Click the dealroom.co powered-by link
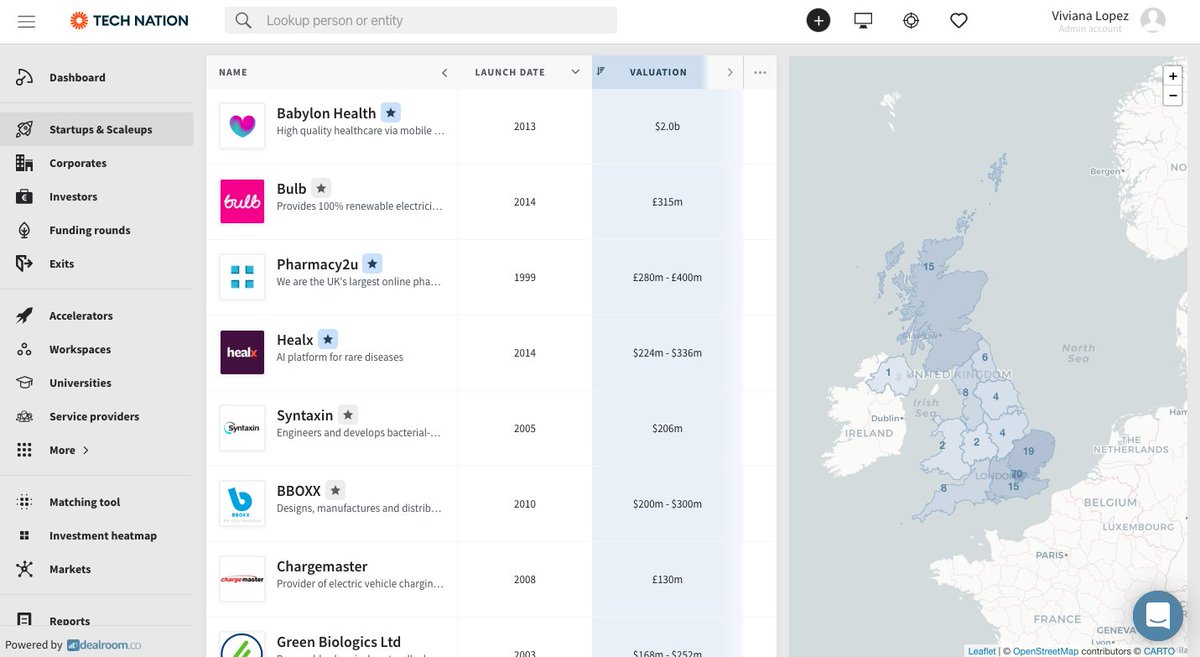 pos(104,645)
